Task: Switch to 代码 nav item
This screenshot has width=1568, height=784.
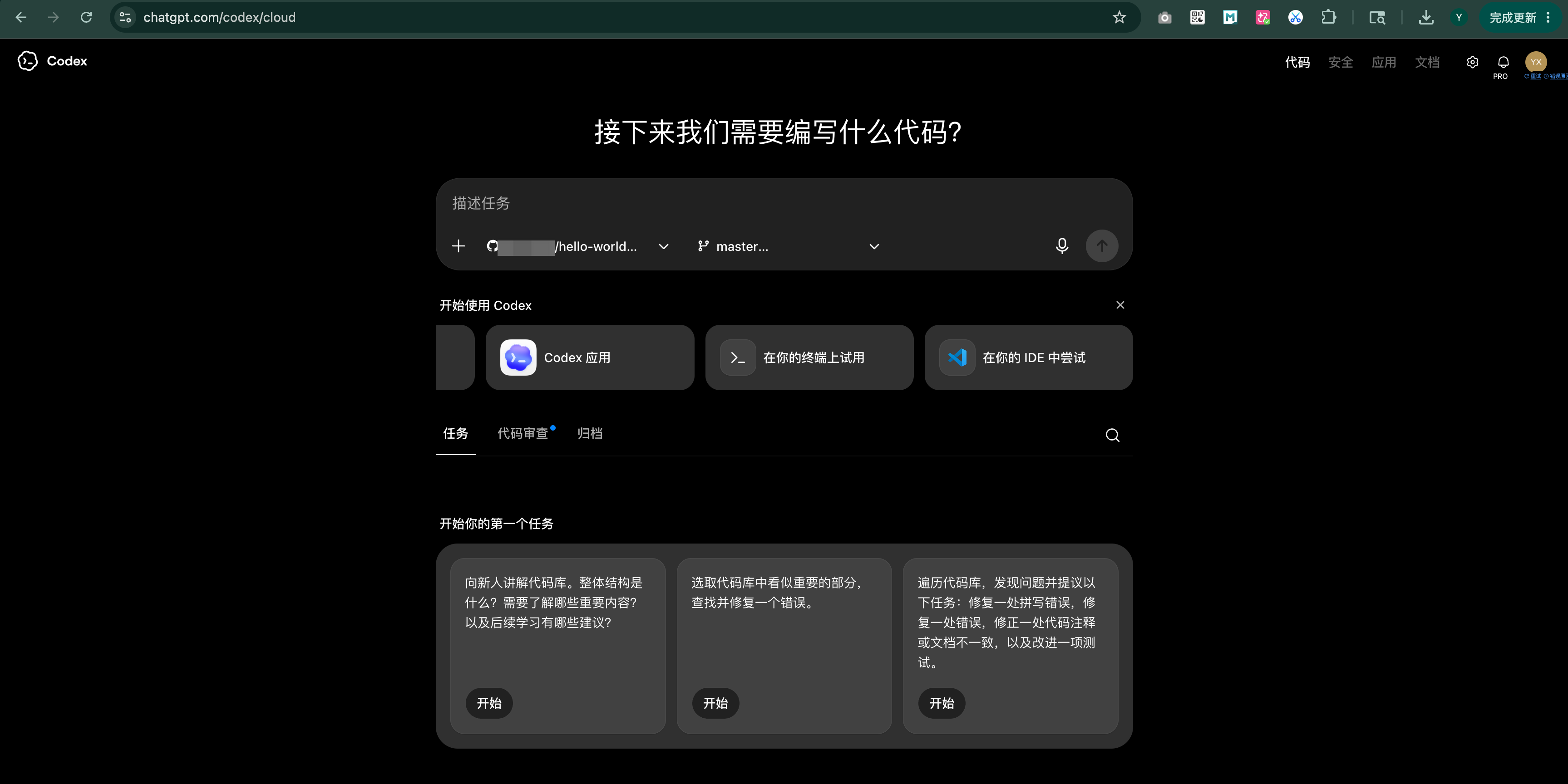Action: click(x=1297, y=62)
